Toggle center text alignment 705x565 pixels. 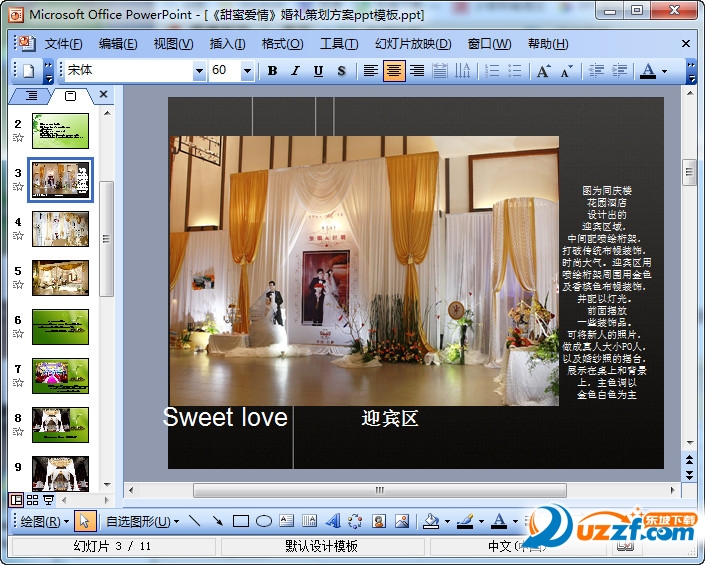[x=394, y=71]
